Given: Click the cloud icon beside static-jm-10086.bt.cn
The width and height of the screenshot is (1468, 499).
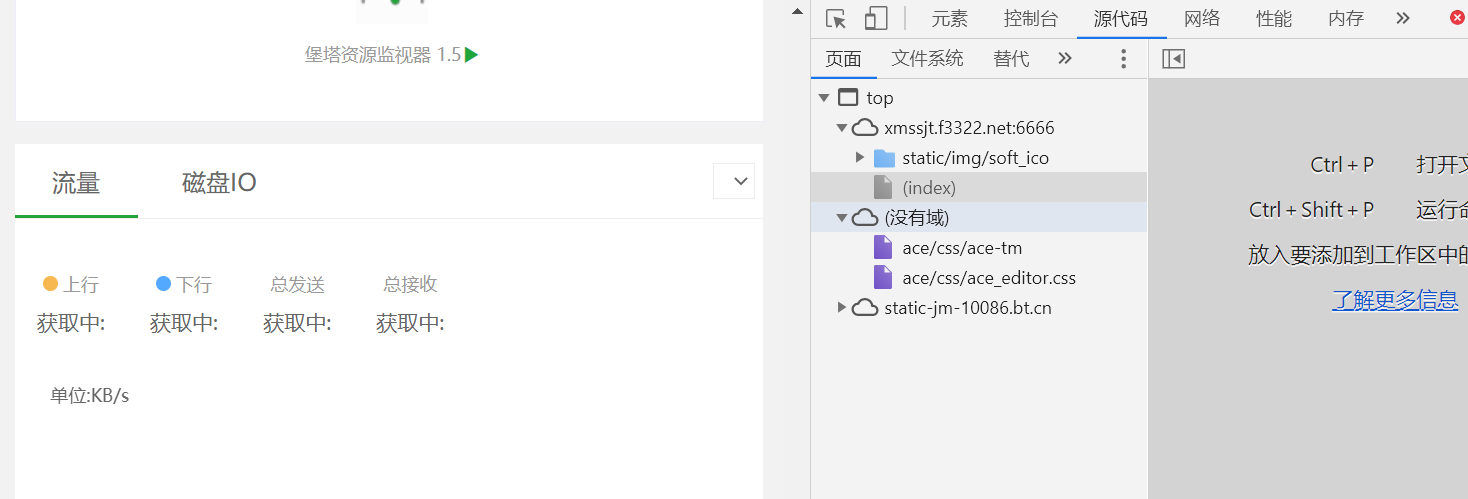Looking at the screenshot, I should pos(865,308).
